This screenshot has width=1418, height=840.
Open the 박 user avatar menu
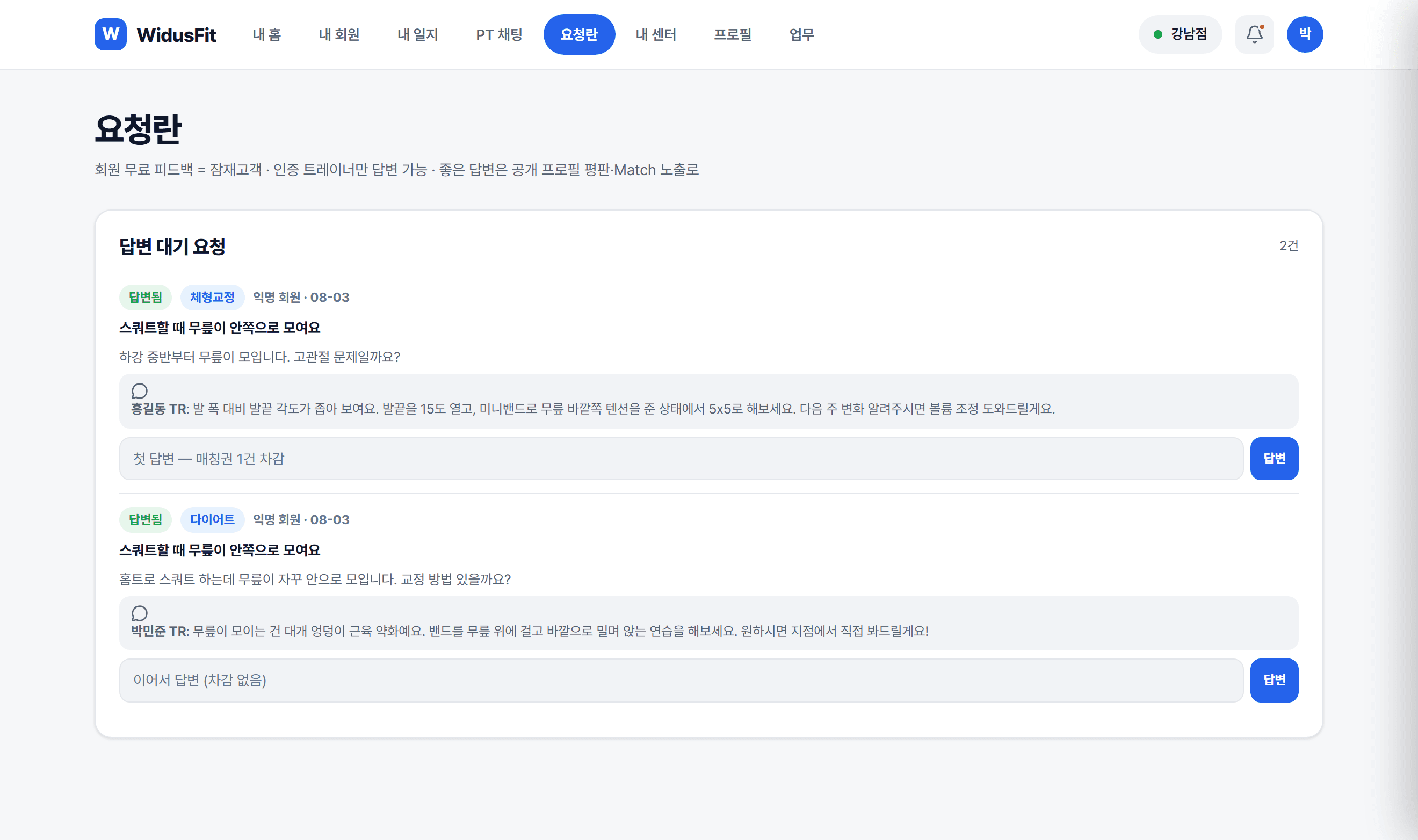pos(1305,34)
